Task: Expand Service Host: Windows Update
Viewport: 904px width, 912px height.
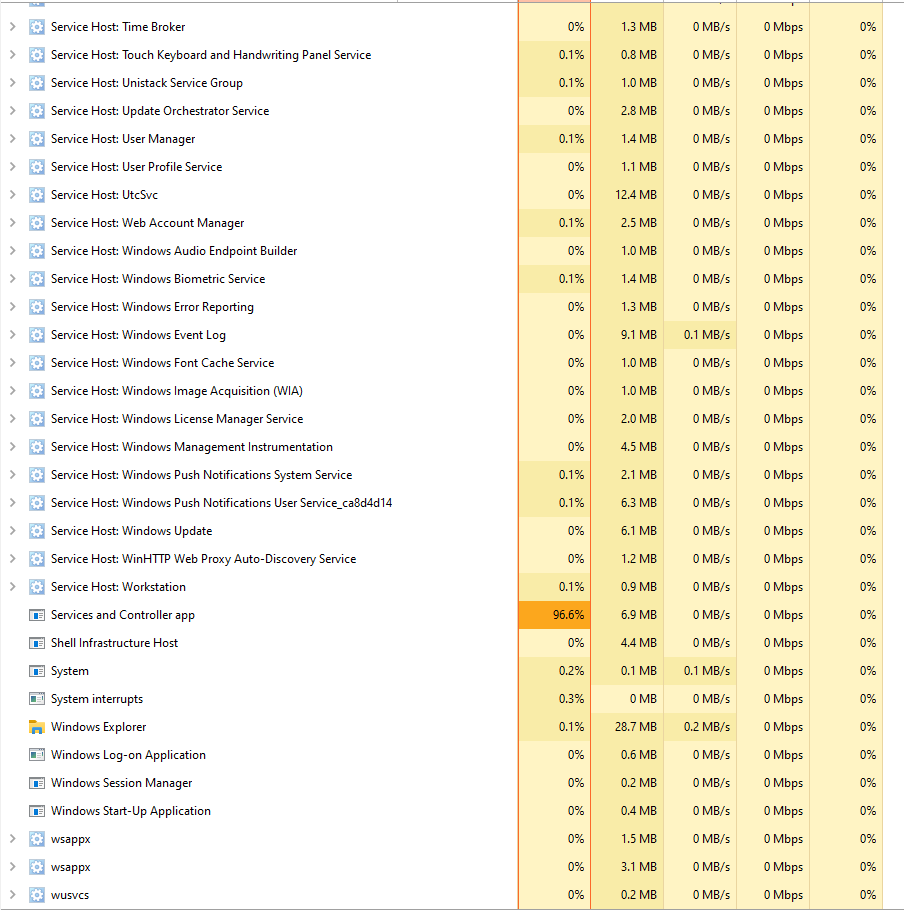Action: [12, 530]
